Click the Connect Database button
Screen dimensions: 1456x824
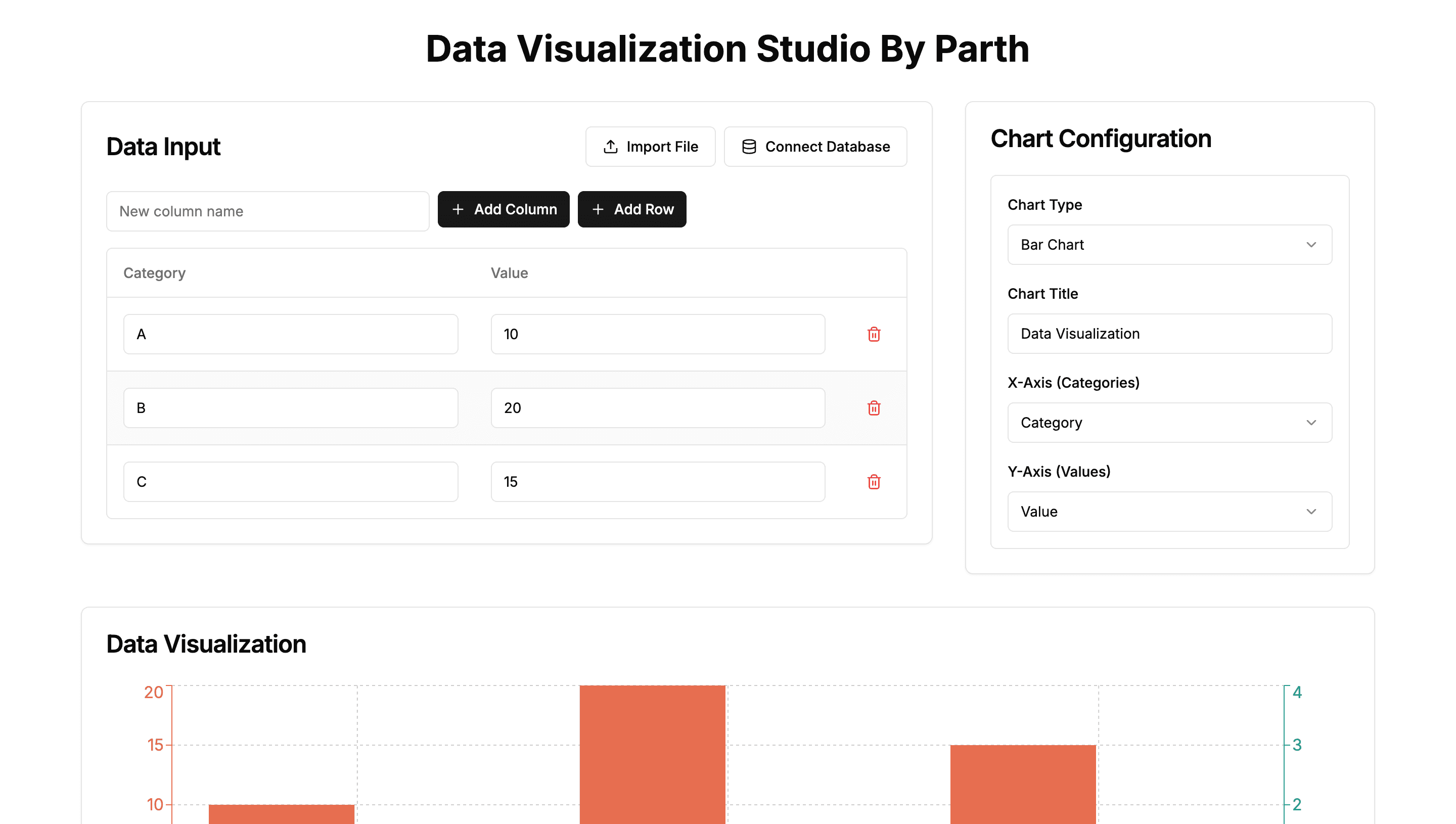(815, 146)
